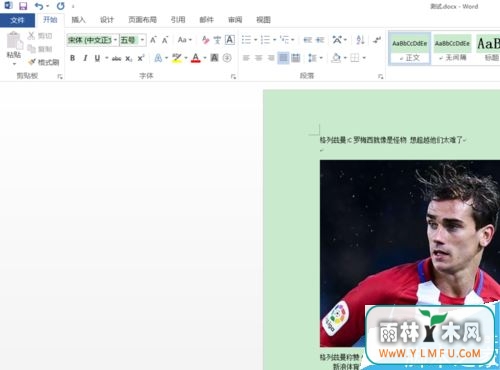Image resolution: width=500 pixels, height=370 pixels.
Task: Switch to the 视图 (View) tab
Action: [x=263, y=20]
